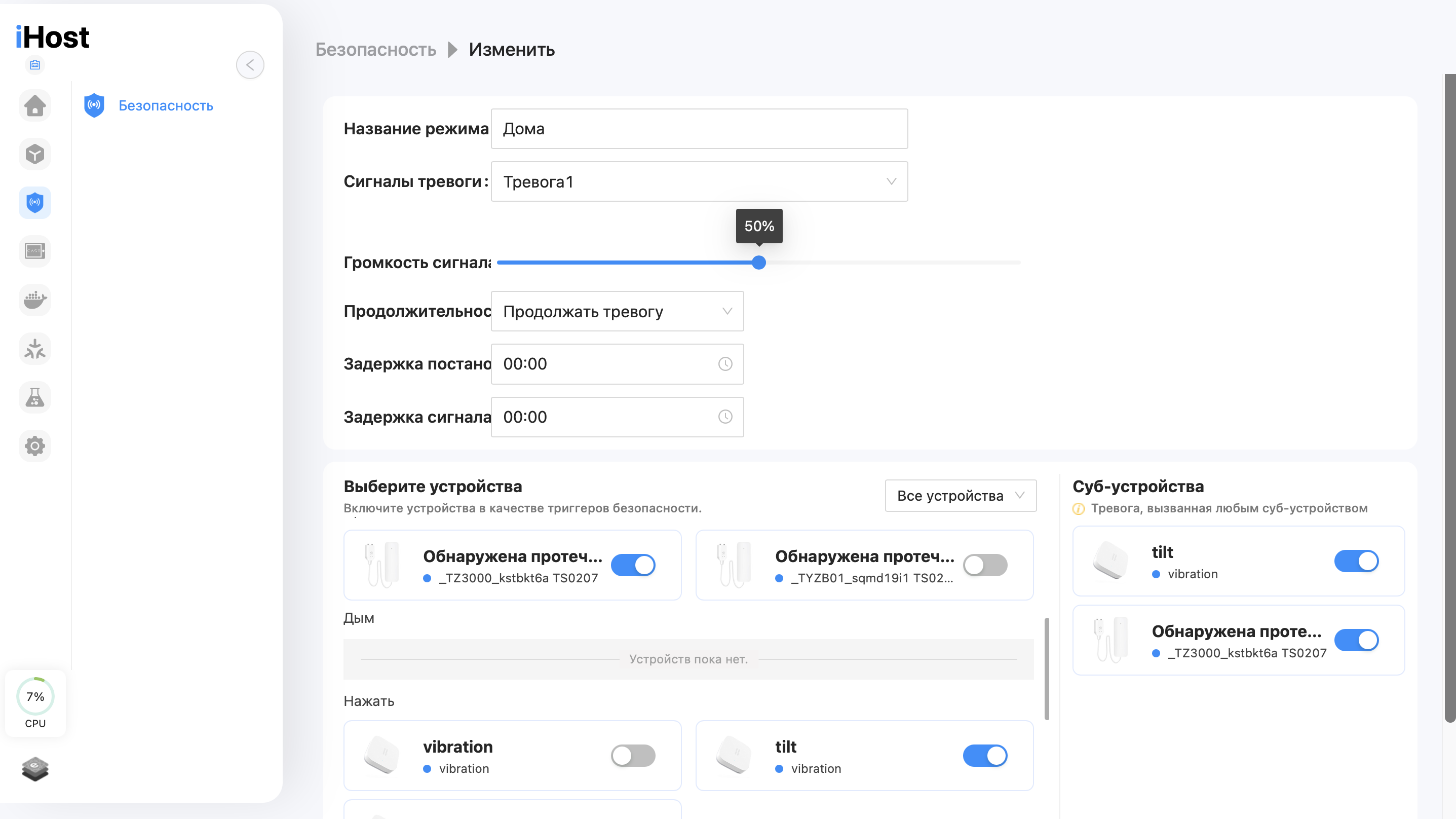1456x819 pixels.
Task: Turn off the tilt sub-device toggle
Action: click(x=1357, y=561)
